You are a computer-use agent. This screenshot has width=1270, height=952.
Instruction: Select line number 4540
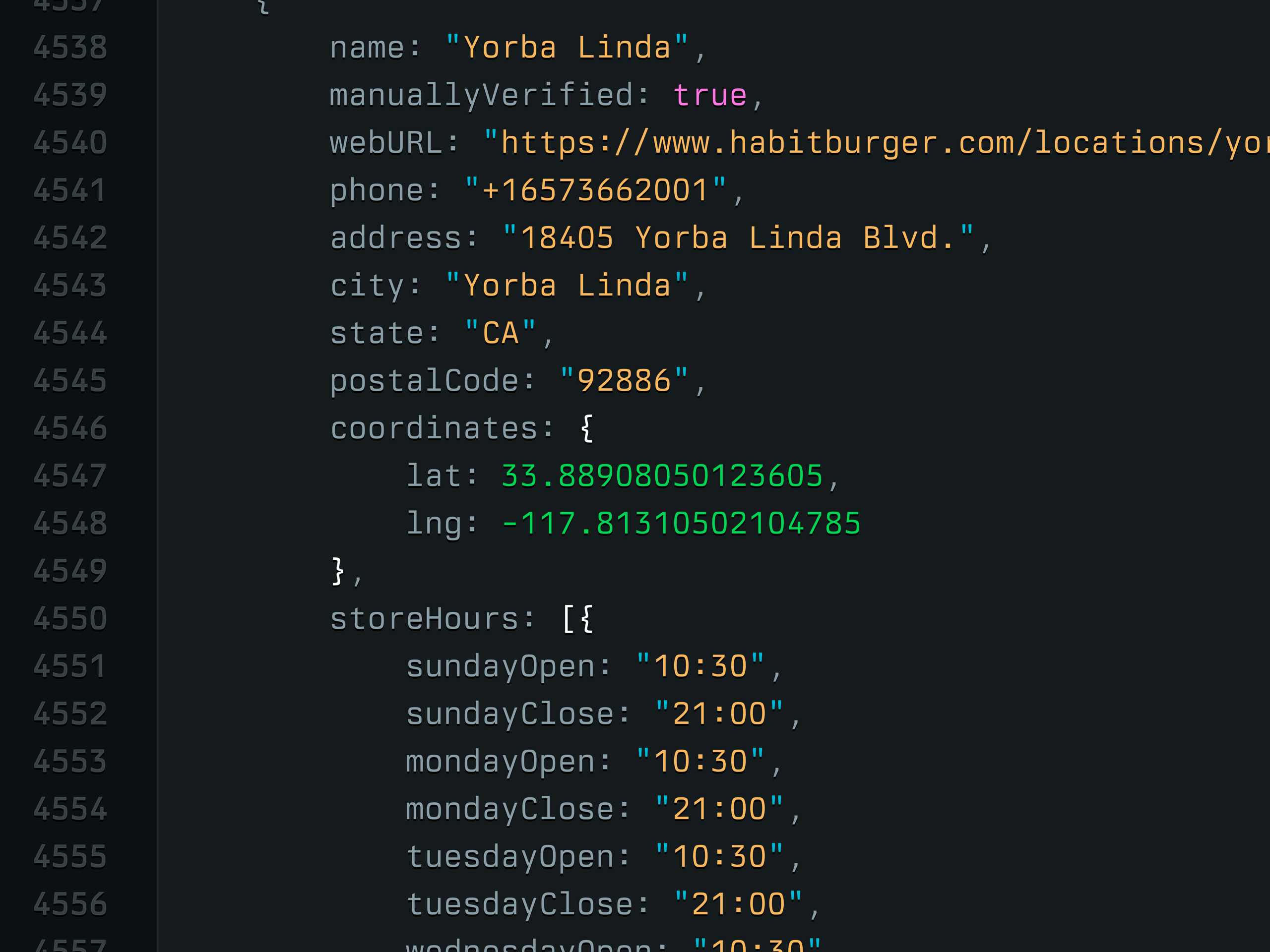pyautogui.click(x=70, y=143)
